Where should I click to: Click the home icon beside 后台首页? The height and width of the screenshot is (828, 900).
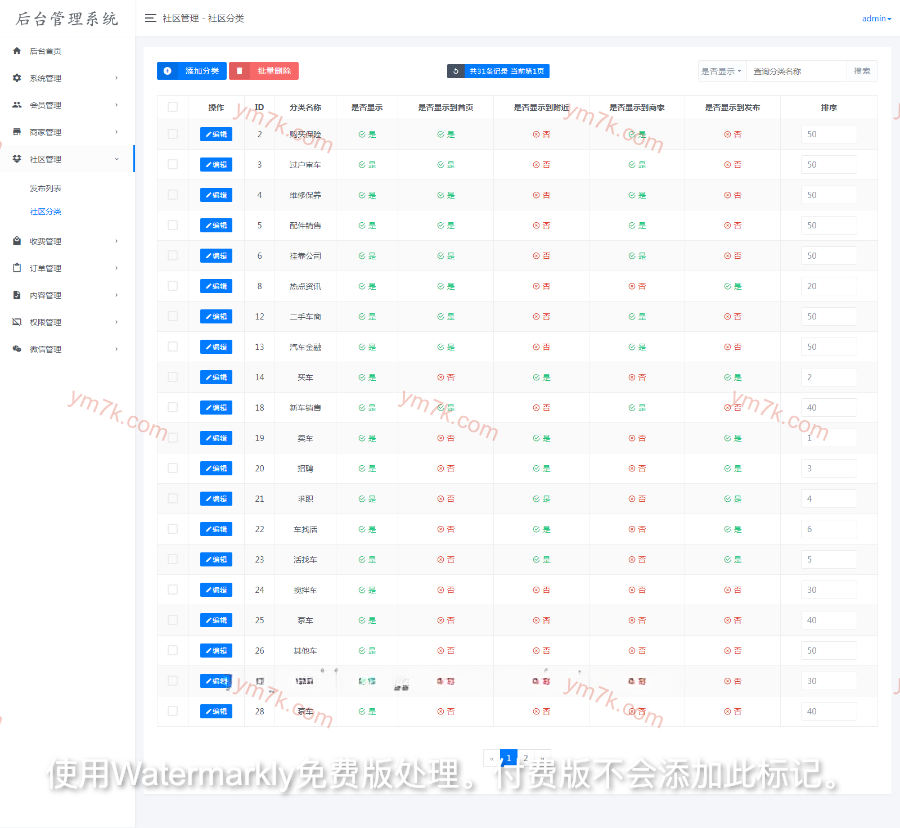16,51
